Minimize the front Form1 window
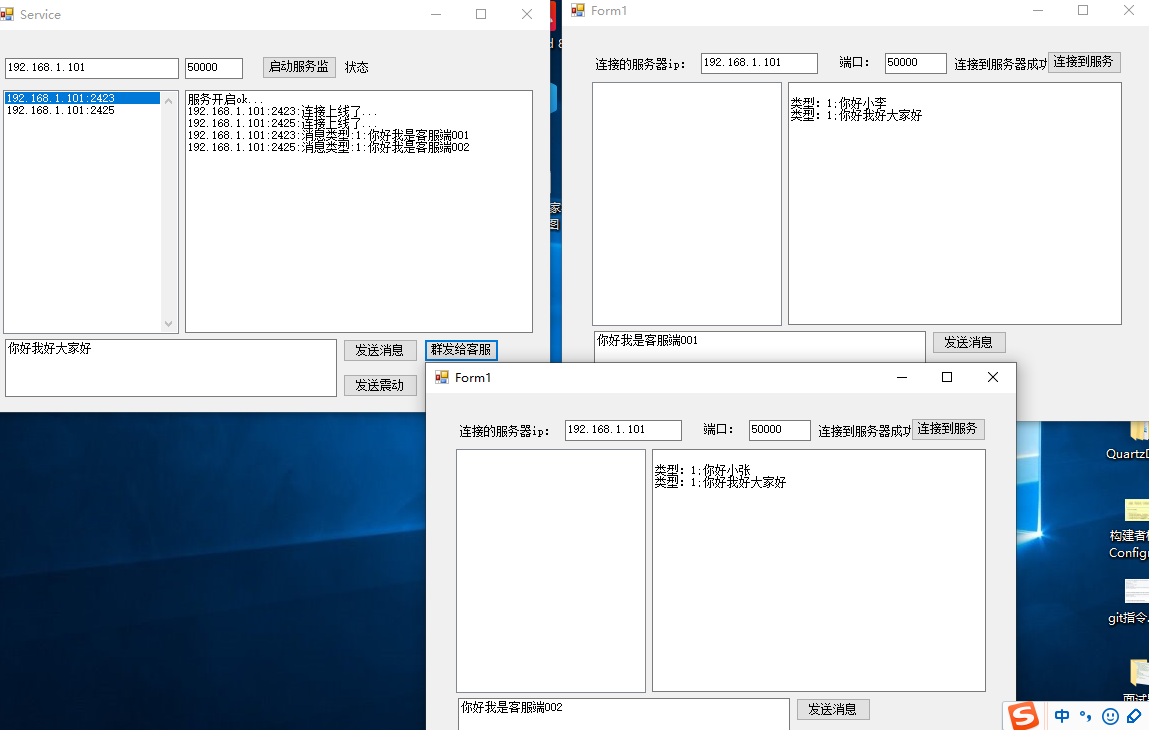 tap(902, 377)
